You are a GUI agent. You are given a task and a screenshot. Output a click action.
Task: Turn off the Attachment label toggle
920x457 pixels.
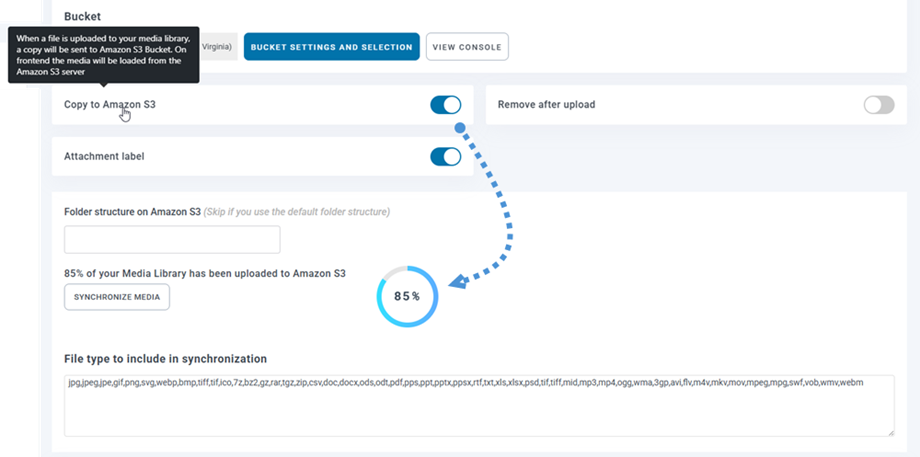pos(445,157)
